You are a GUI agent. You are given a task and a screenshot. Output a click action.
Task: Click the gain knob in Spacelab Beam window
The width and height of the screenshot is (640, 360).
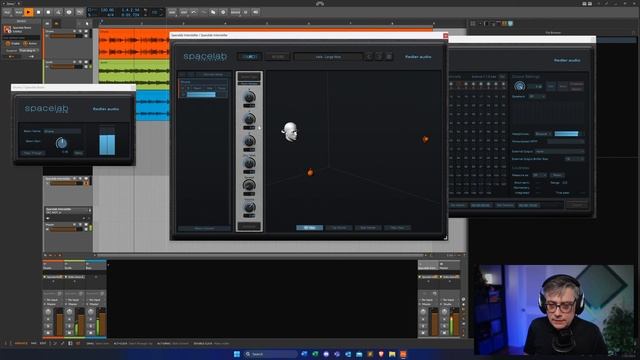click(x=62, y=143)
